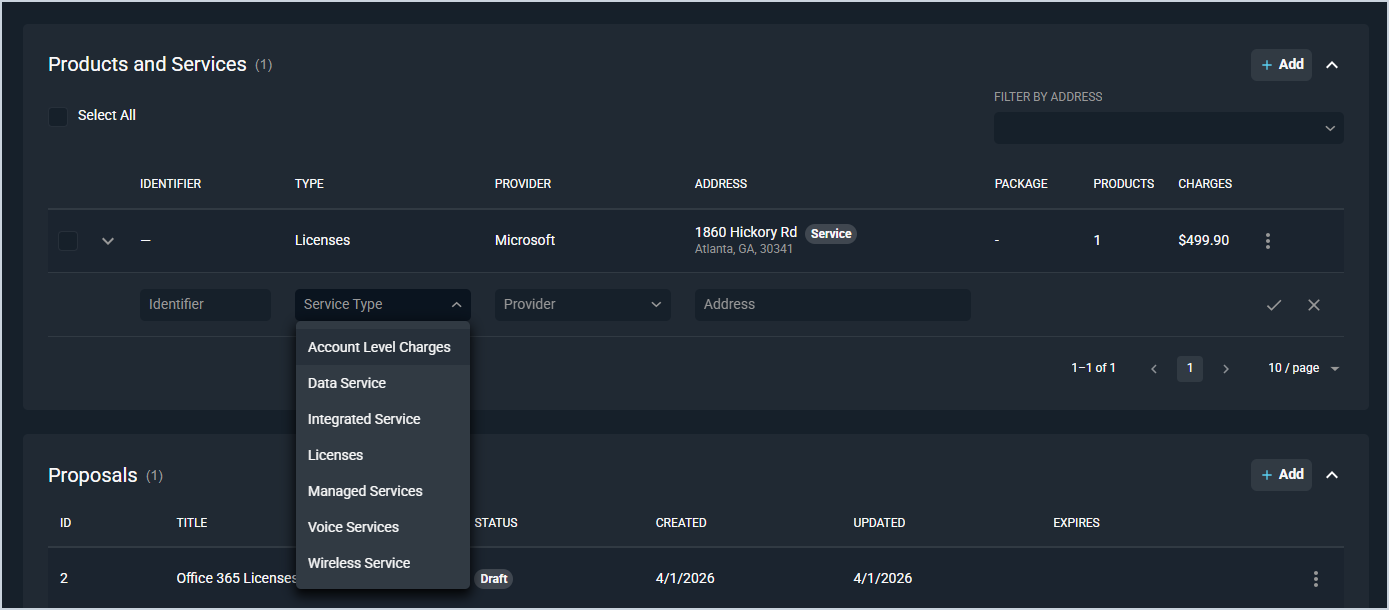The height and width of the screenshot is (610, 1389).
Task: Open three-dot menu for Microsoft Licenses row
Action: pos(1268,241)
